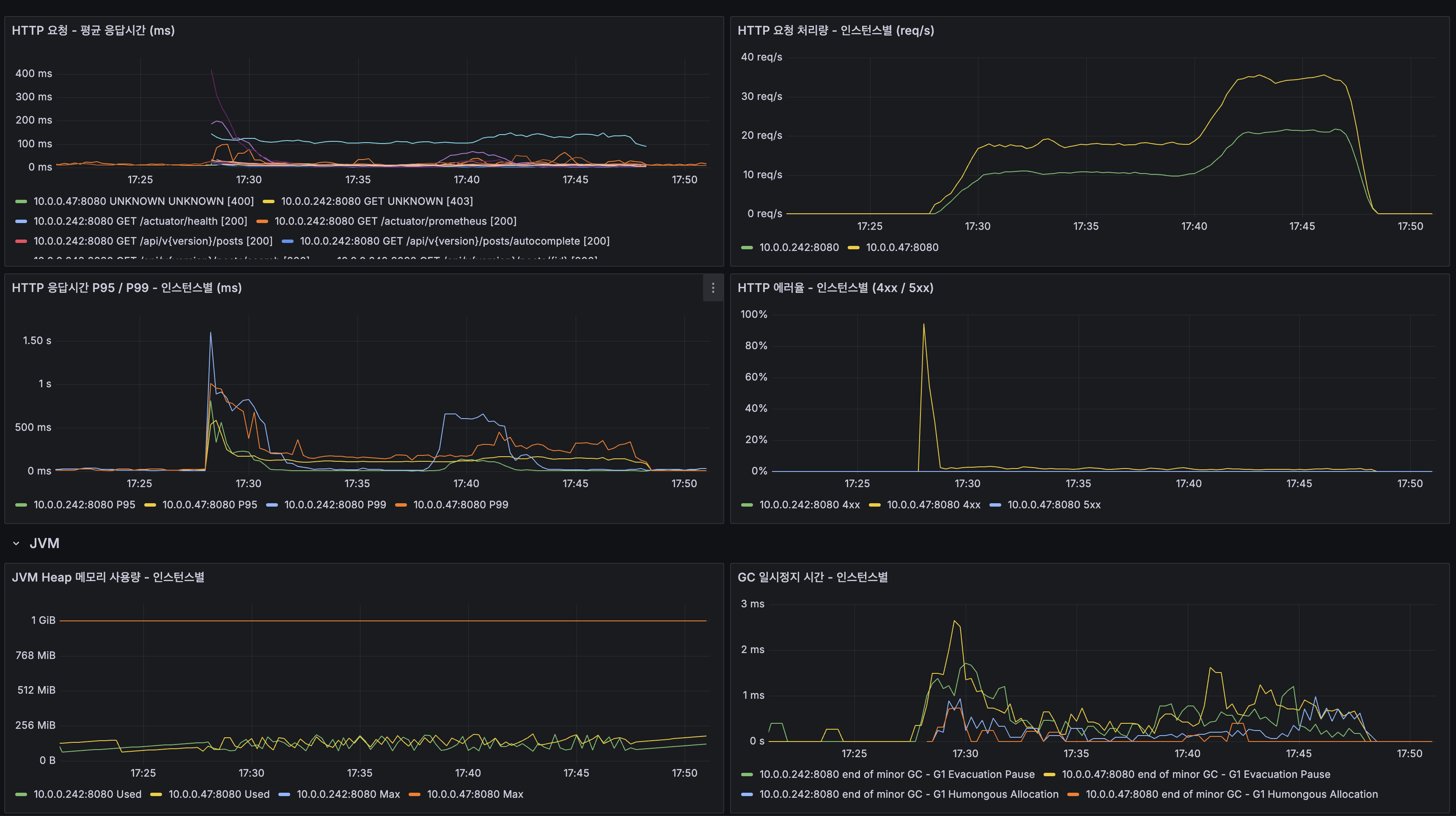Click the HTTP 요청 평균 응답시간 panel title

pos(93,30)
